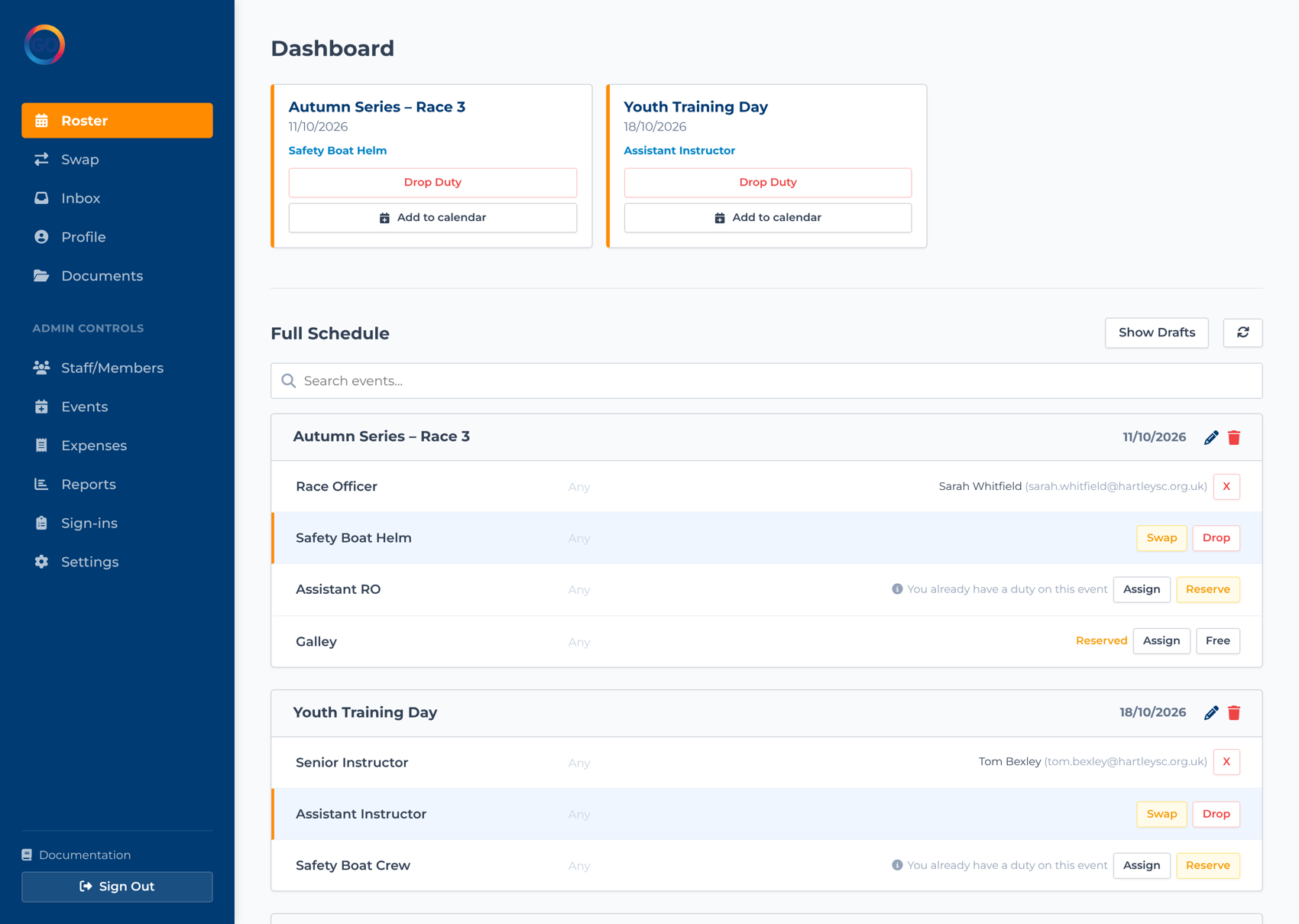1299x924 pixels.
Task: Swap the Assistant Instructor duty
Action: (1161, 815)
